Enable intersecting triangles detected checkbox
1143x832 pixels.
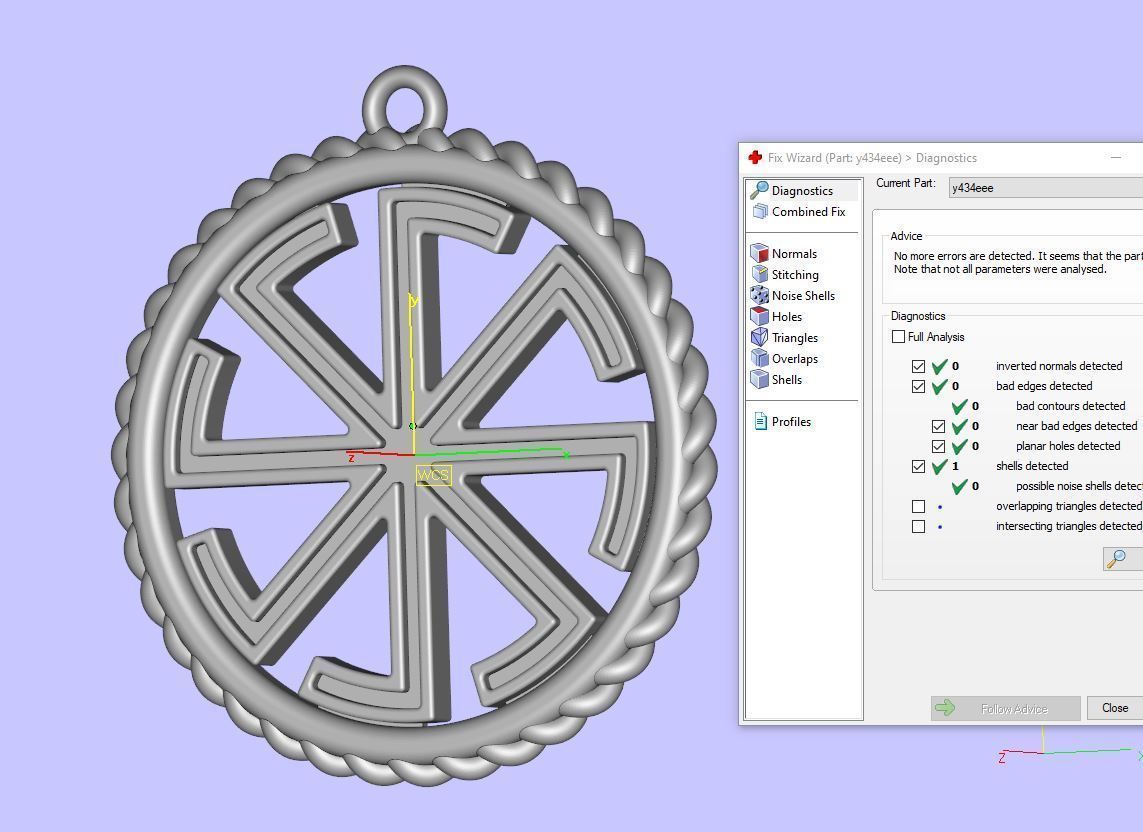click(x=918, y=526)
